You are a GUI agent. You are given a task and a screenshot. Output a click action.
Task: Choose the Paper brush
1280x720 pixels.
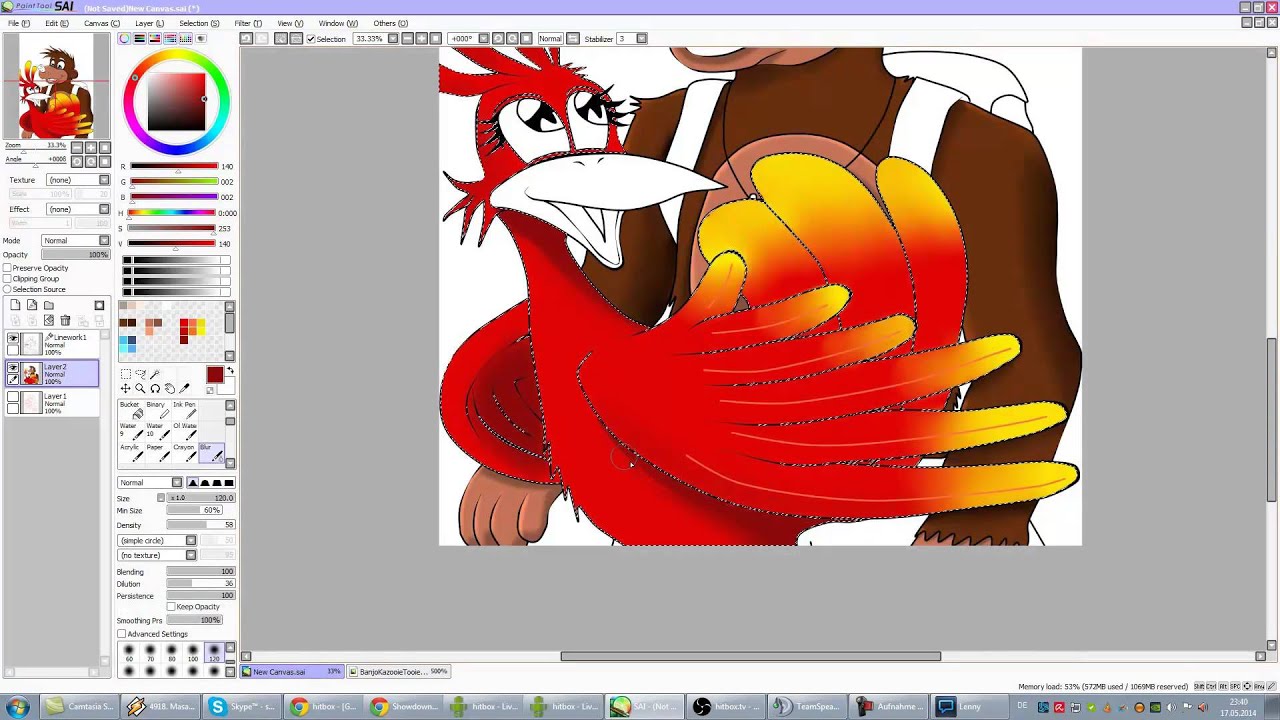(157, 452)
